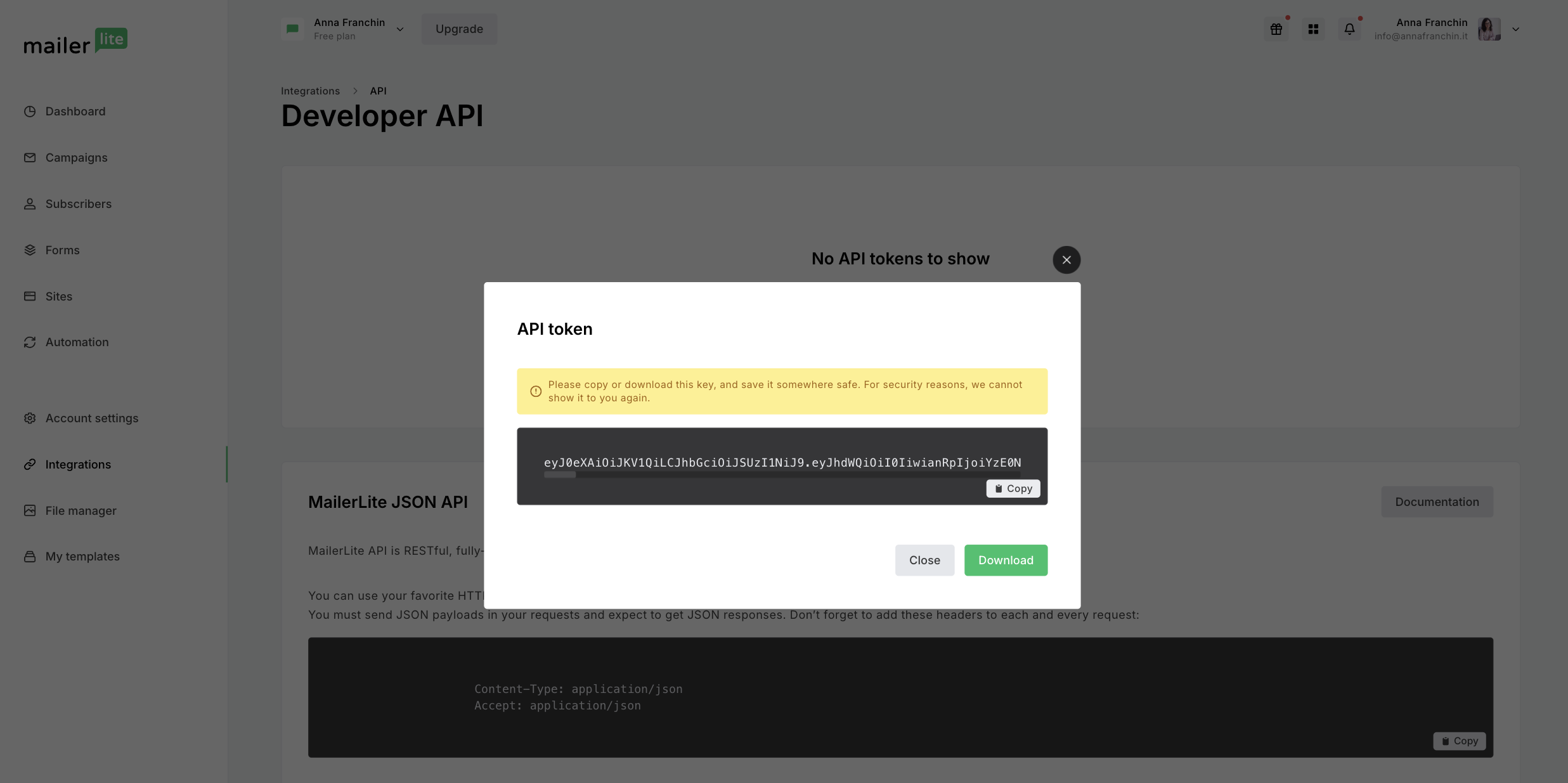1568x783 pixels.
Task: Open the API Documentation button
Action: pos(1437,502)
